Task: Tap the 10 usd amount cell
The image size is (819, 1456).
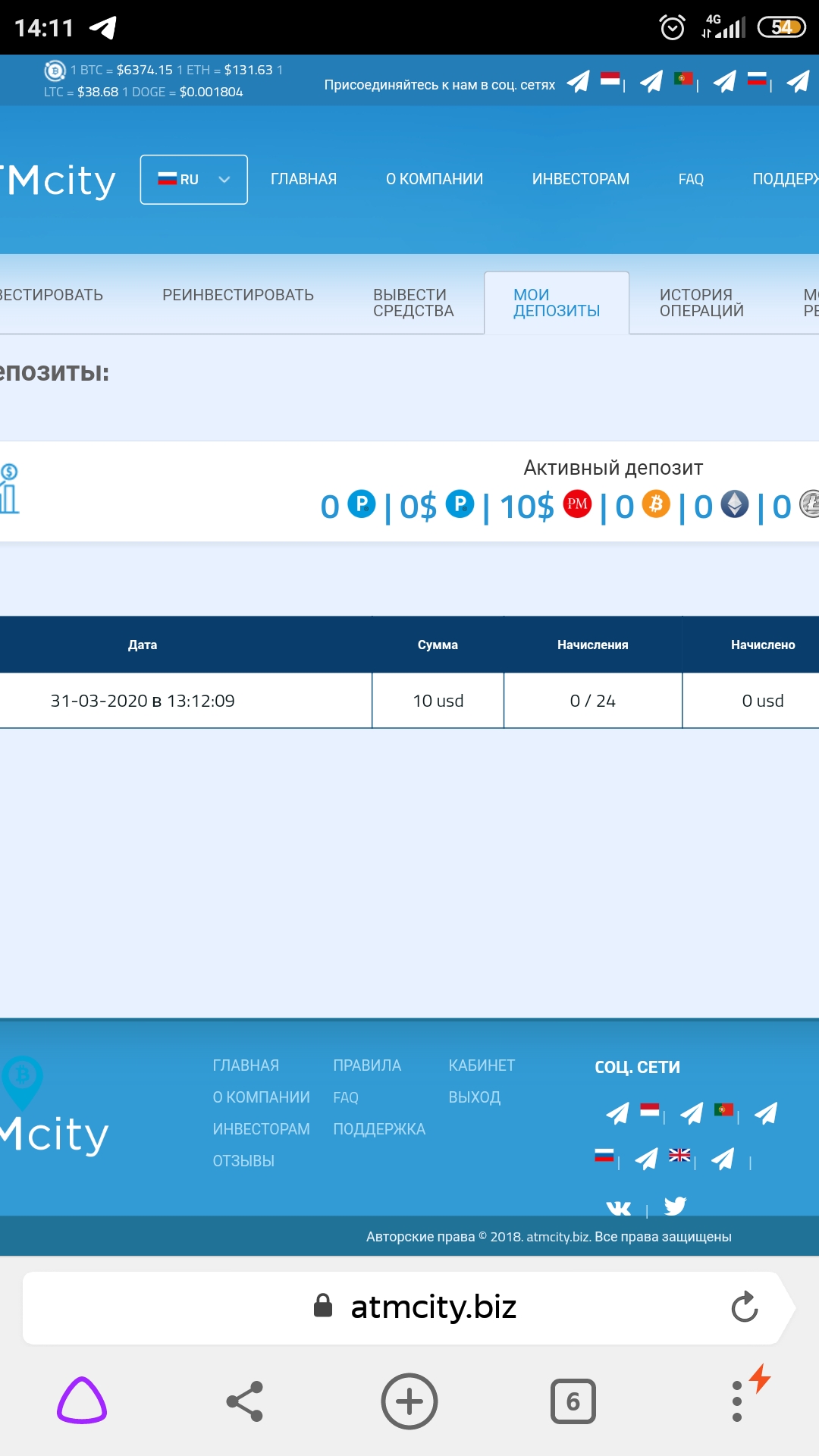Action: (x=438, y=701)
